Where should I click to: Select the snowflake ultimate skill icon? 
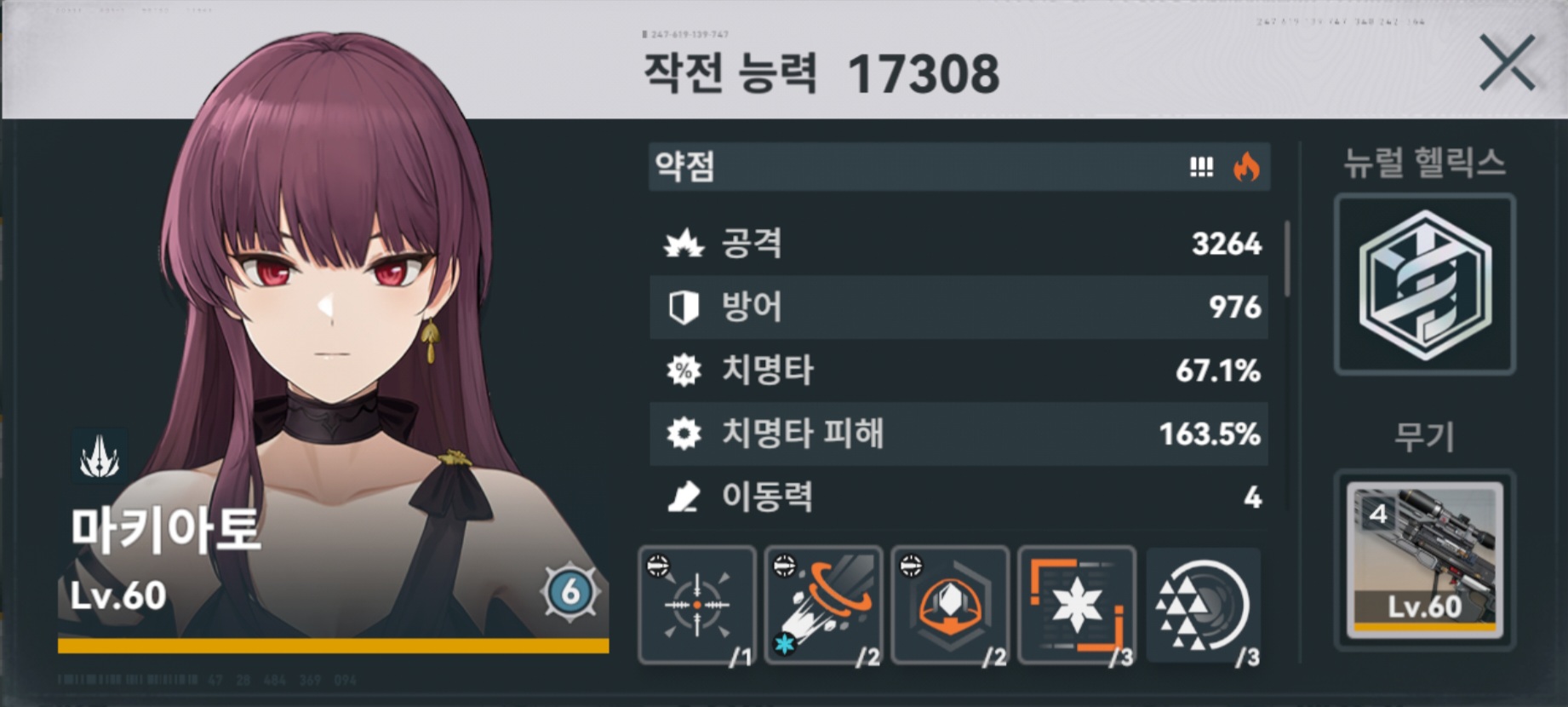tap(1077, 606)
